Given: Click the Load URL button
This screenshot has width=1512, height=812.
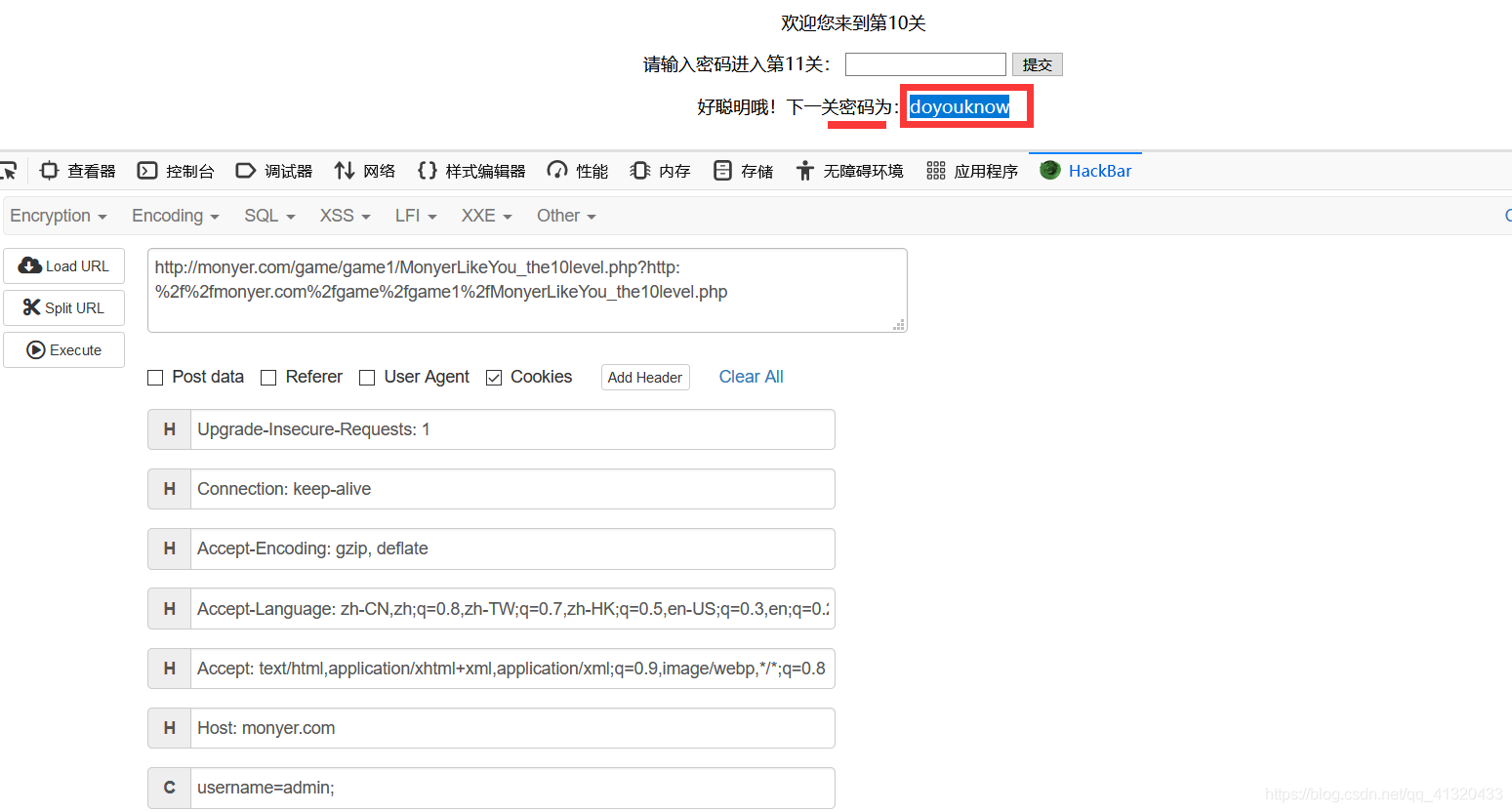Looking at the screenshot, I should tap(64, 266).
